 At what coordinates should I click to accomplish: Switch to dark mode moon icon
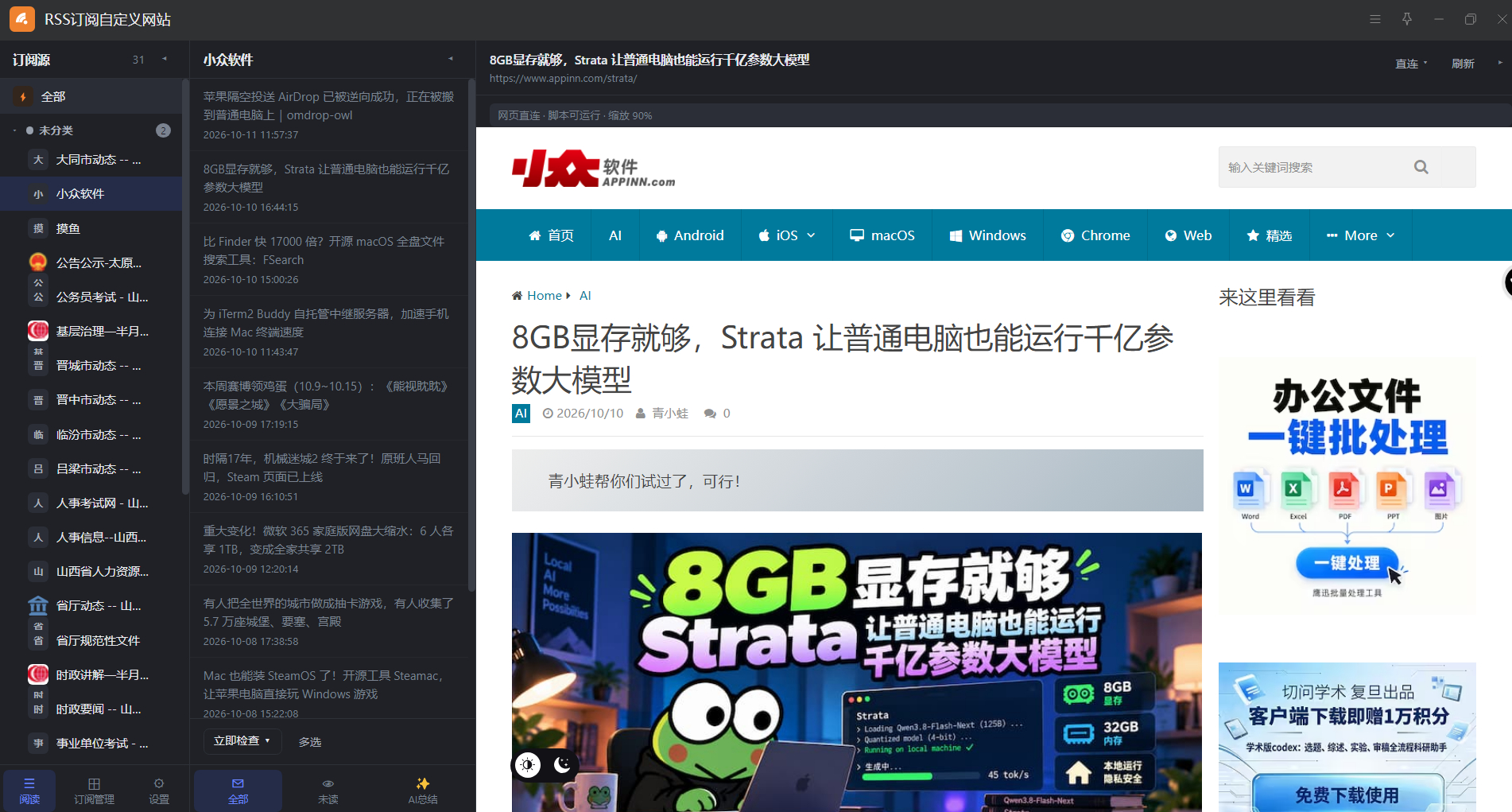pyautogui.click(x=562, y=764)
